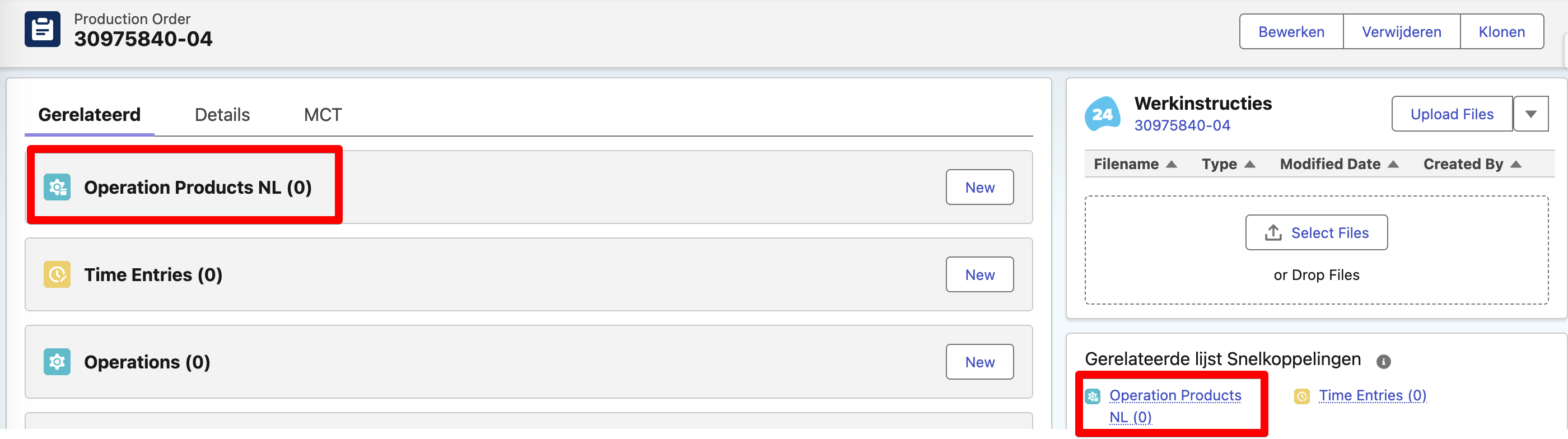The image size is (1568, 439).
Task: Click Select Files in the drop zone
Action: (1316, 232)
